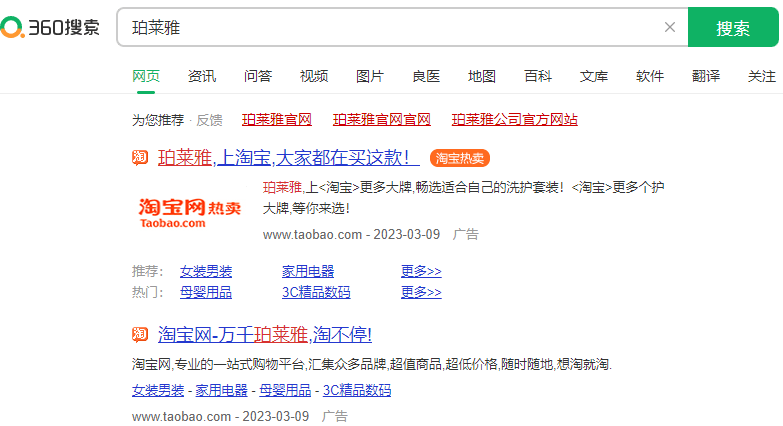This screenshot has width=783, height=426.
Task: Open result 珀莱雅,上淘宝,大家都在买这款!
Action: pyautogui.click(x=288, y=158)
